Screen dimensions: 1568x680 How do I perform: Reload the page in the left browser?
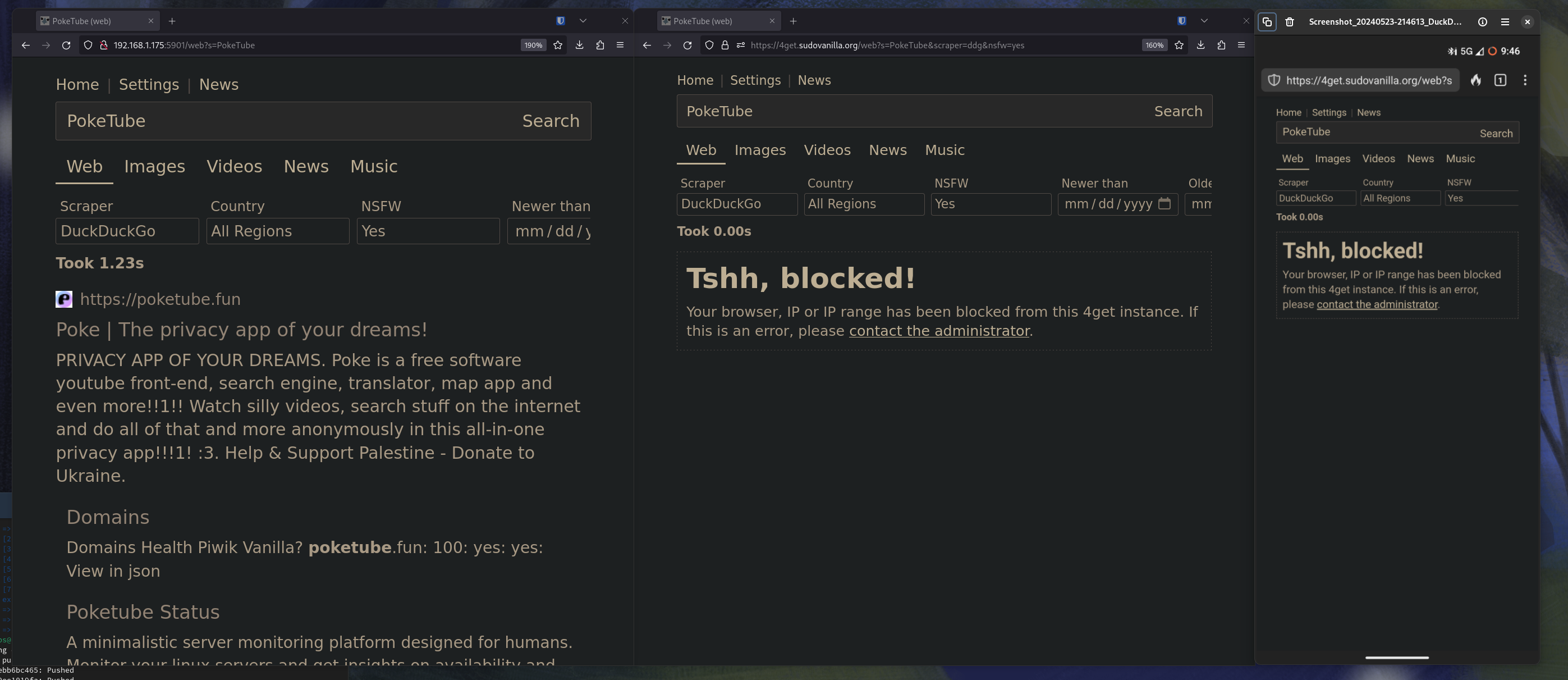[x=66, y=45]
